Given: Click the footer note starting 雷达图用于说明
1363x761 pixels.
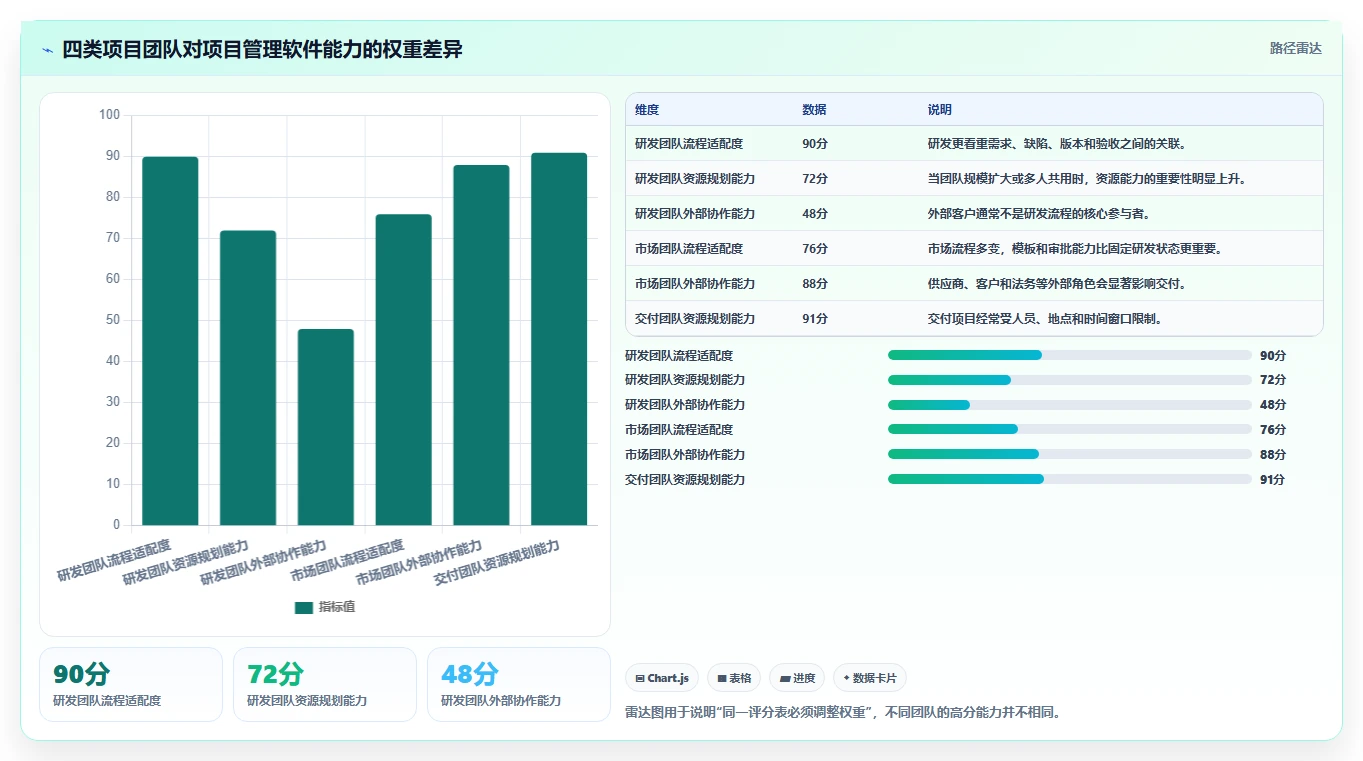Looking at the screenshot, I should pos(843,713).
